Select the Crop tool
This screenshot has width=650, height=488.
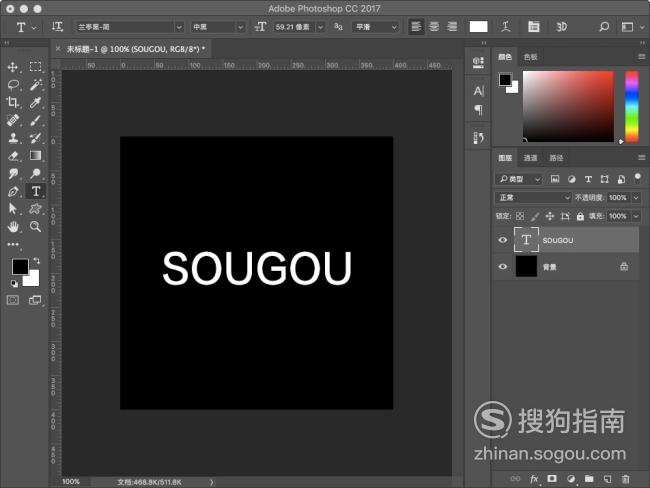13,102
